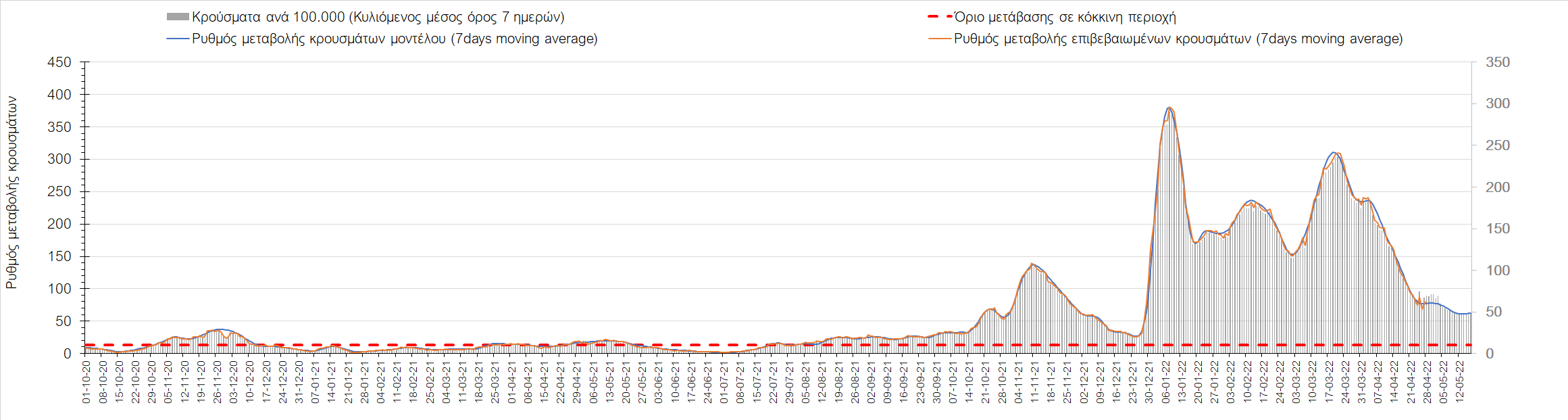Screen dimensions: 1568x420
Task: Select the 11-11-21 date label on the x-axis
Action: pos(1034,382)
